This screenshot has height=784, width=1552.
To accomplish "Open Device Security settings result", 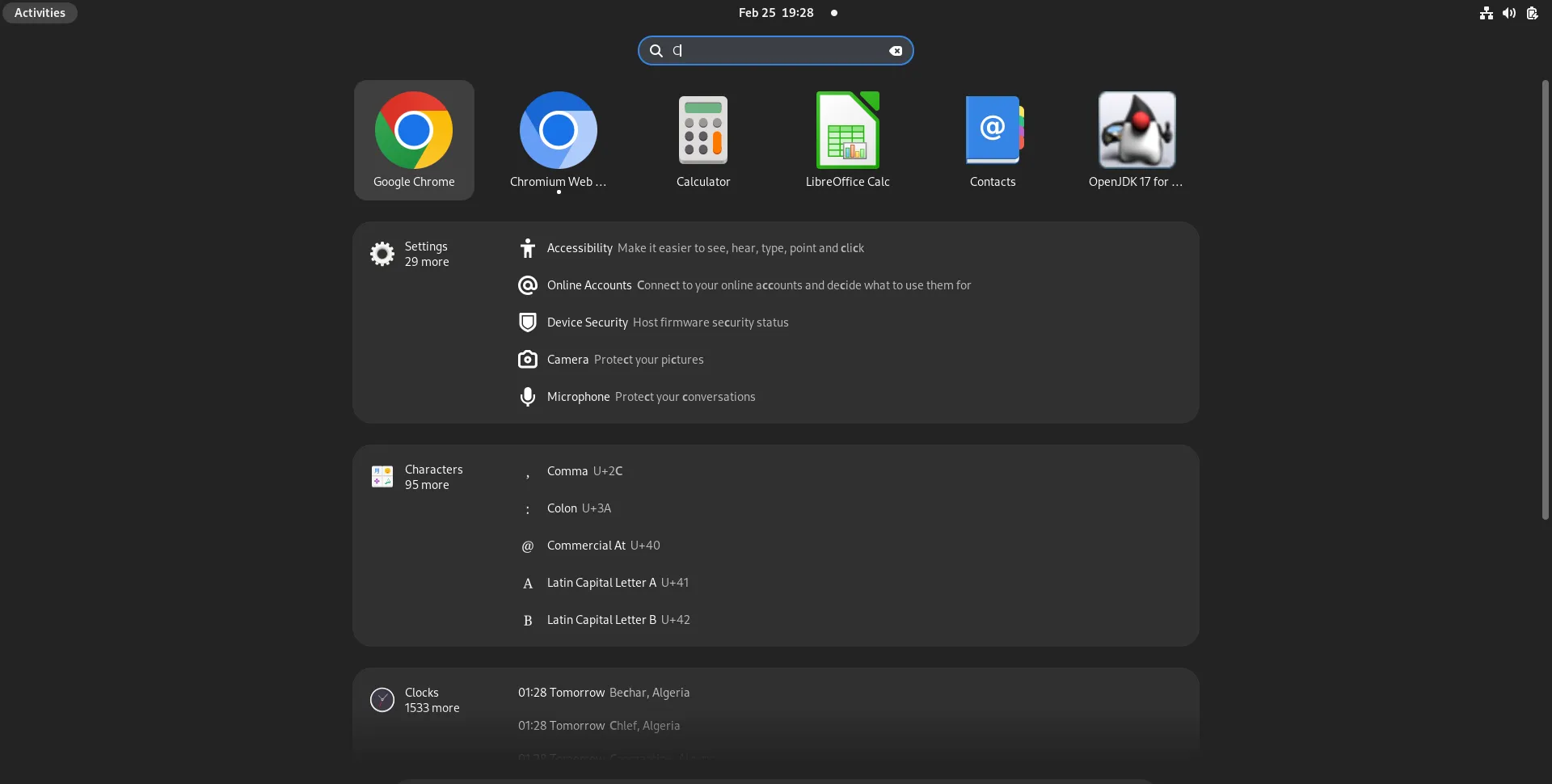I will pos(852,322).
